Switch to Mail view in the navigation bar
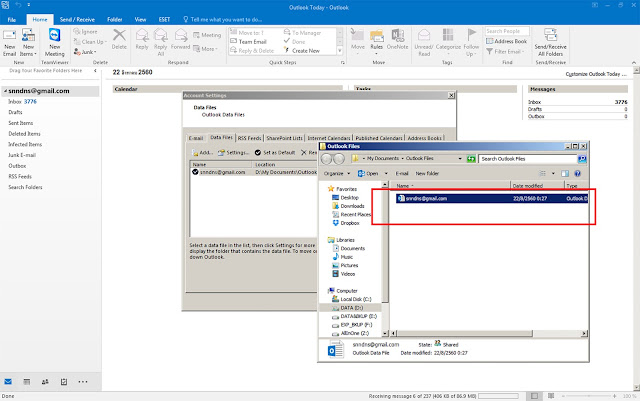The image size is (640, 401). click(x=8, y=382)
